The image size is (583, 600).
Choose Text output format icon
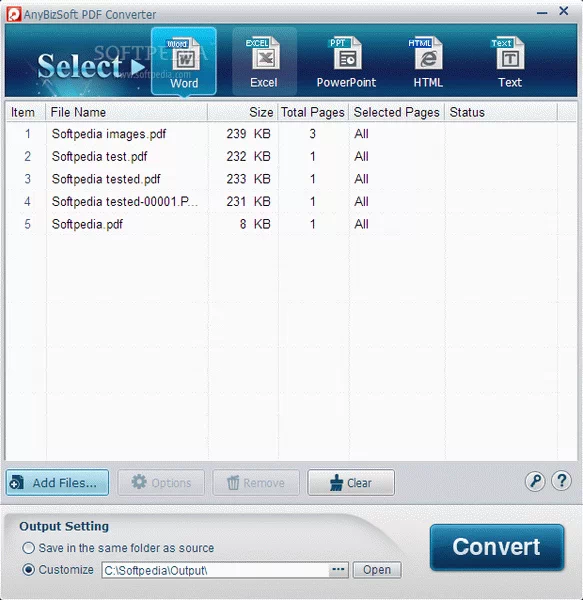pos(510,63)
